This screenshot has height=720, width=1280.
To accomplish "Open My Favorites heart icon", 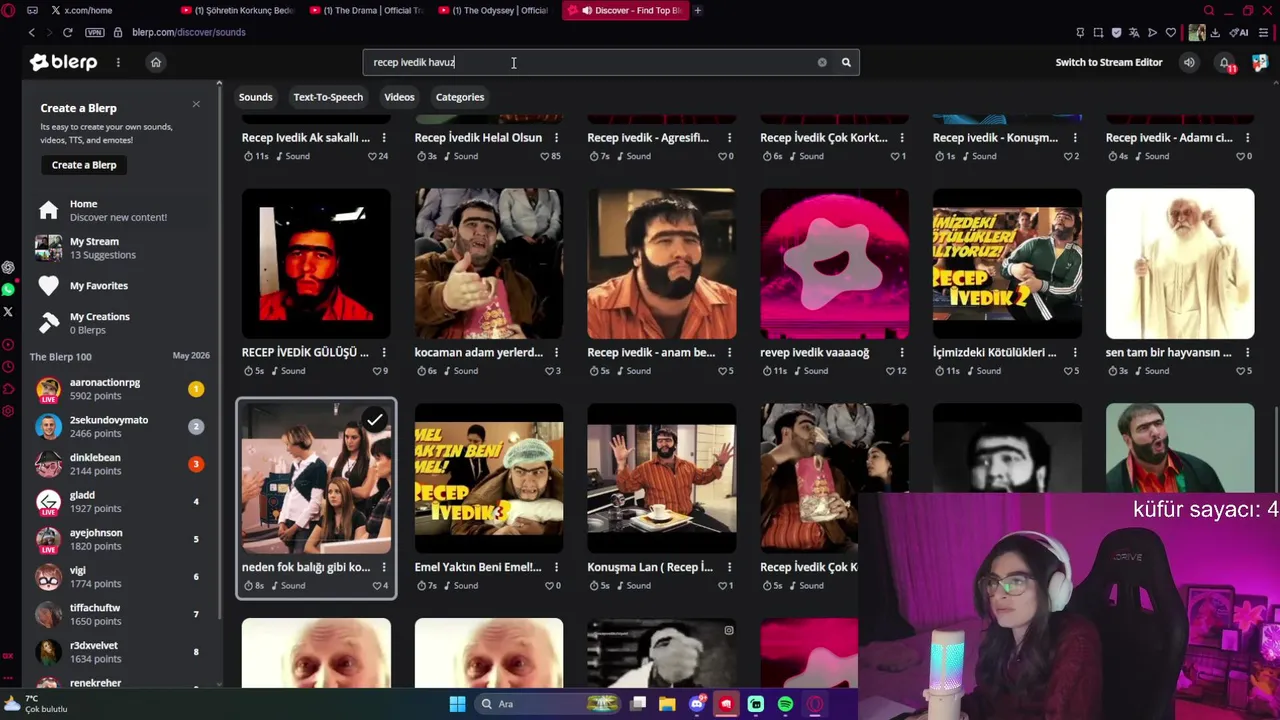I will click(48, 286).
